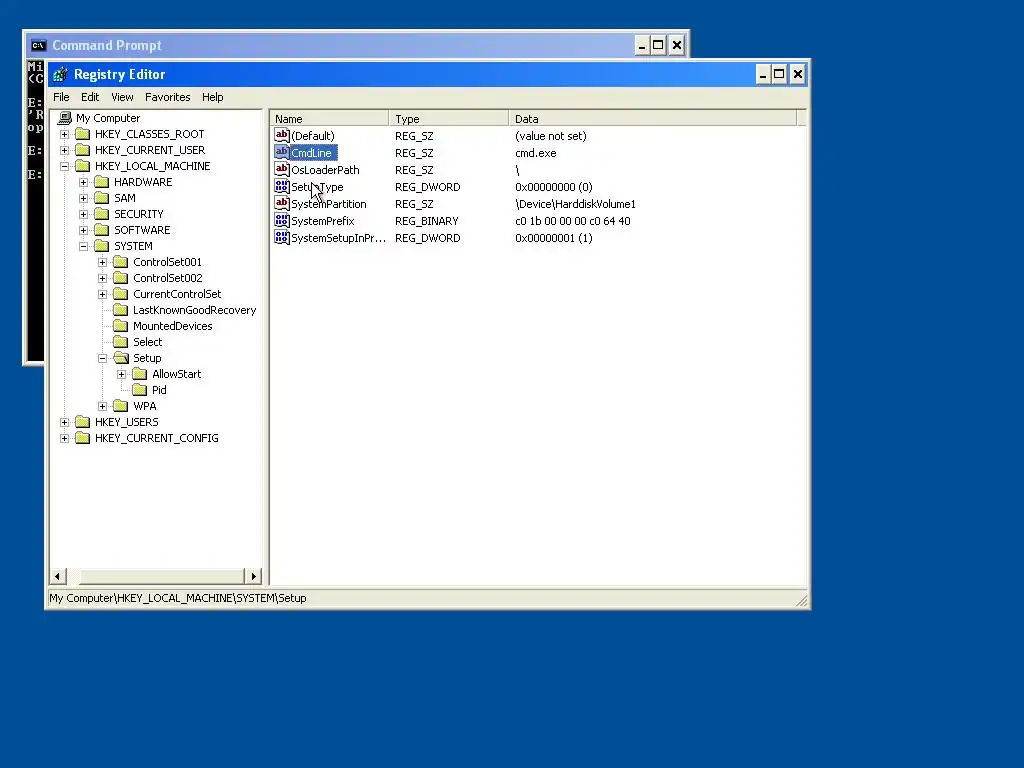This screenshot has height=768, width=1024.
Task: Click the SOFTWARE folder icon
Action: (101, 230)
